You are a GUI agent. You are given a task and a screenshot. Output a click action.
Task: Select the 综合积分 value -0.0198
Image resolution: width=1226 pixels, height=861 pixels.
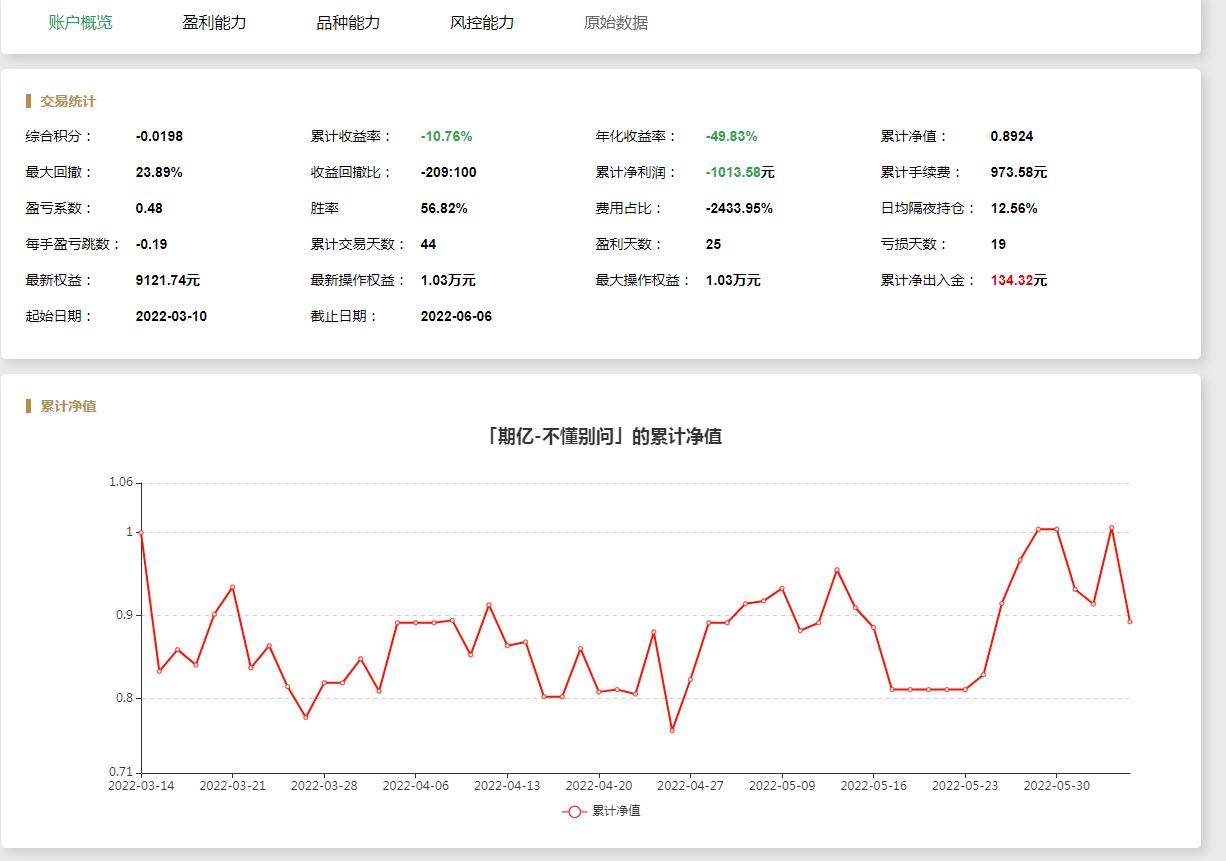(159, 136)
